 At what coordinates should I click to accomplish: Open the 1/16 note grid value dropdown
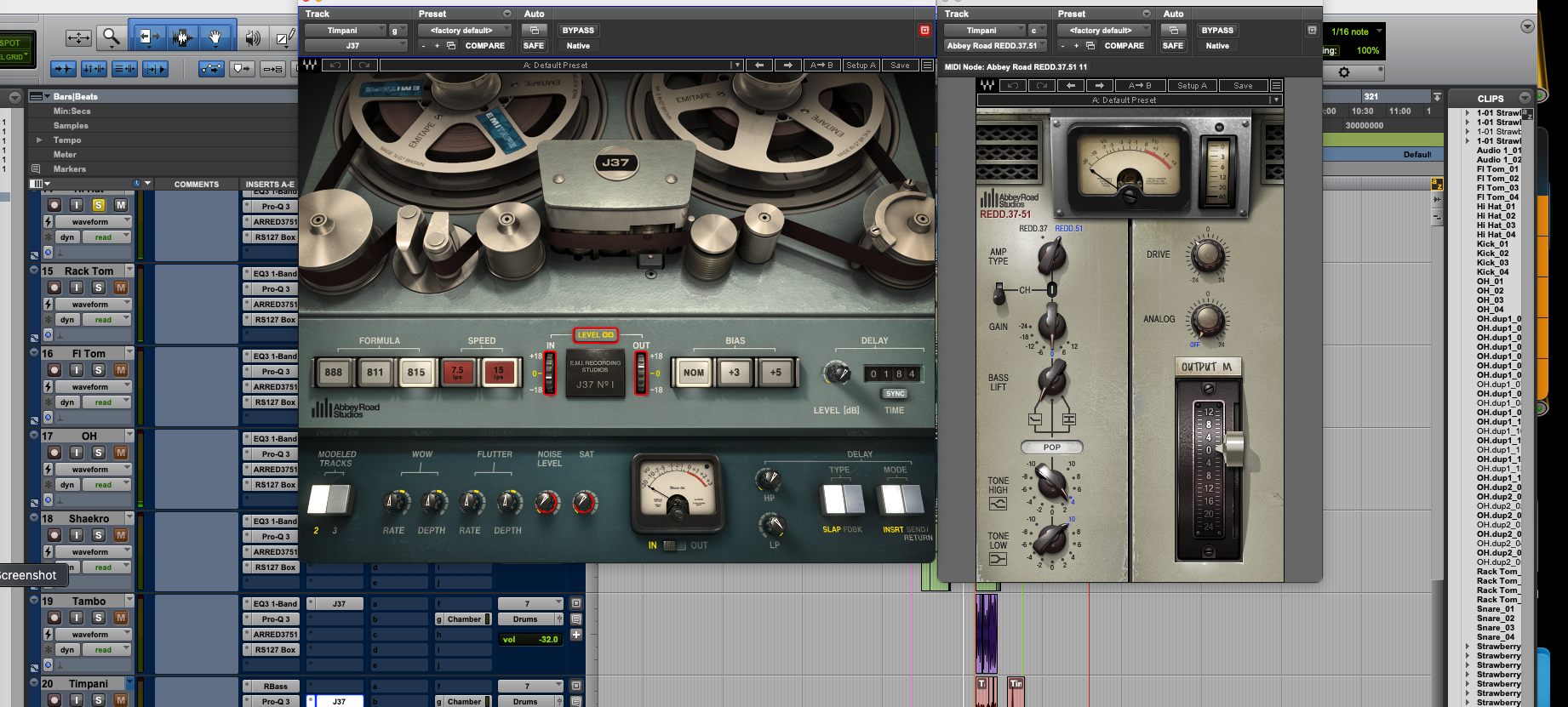(x=1355, y=31)
